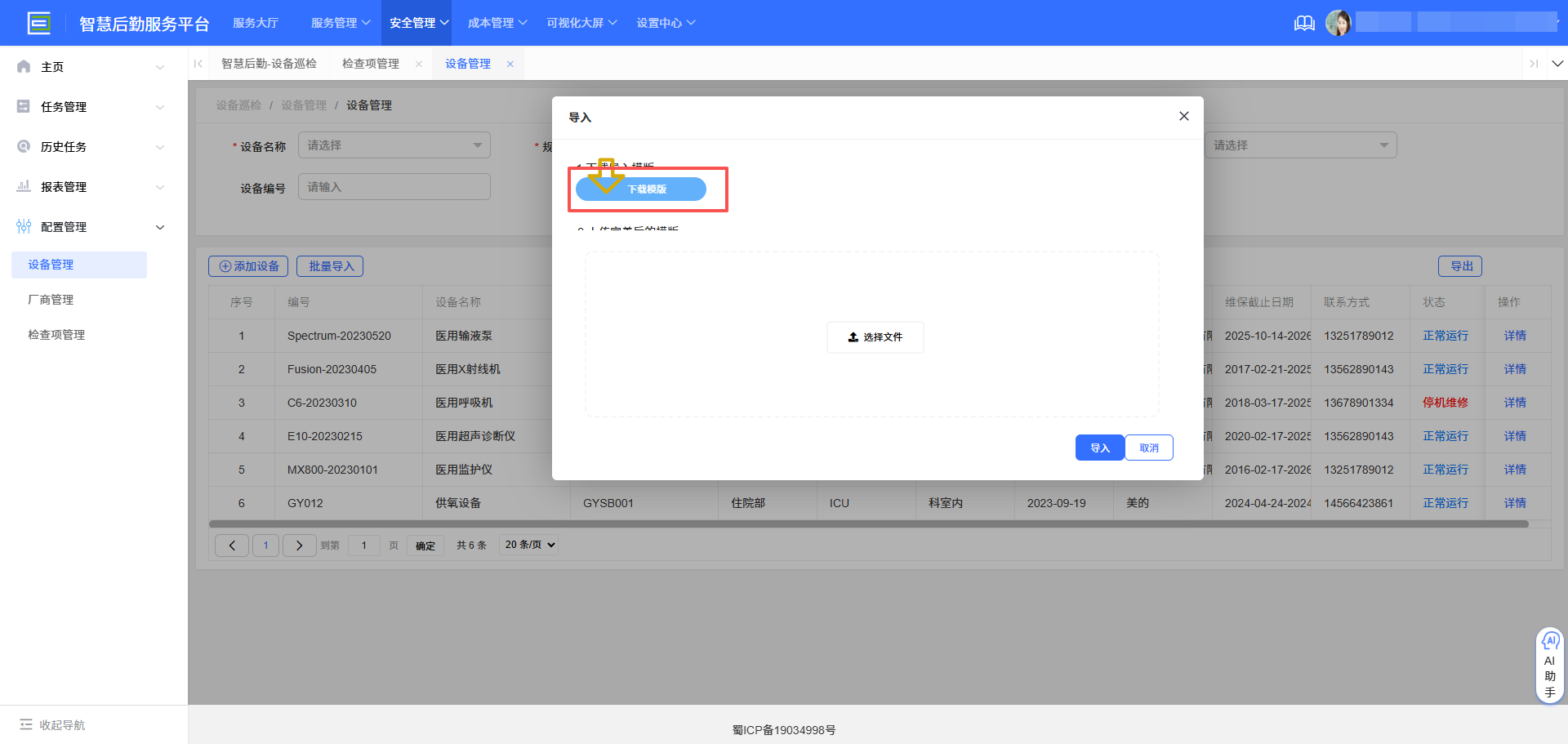Open the AI助手 assistant icon
Screen dimensions: 1568x744
(x=1550, y=643)
